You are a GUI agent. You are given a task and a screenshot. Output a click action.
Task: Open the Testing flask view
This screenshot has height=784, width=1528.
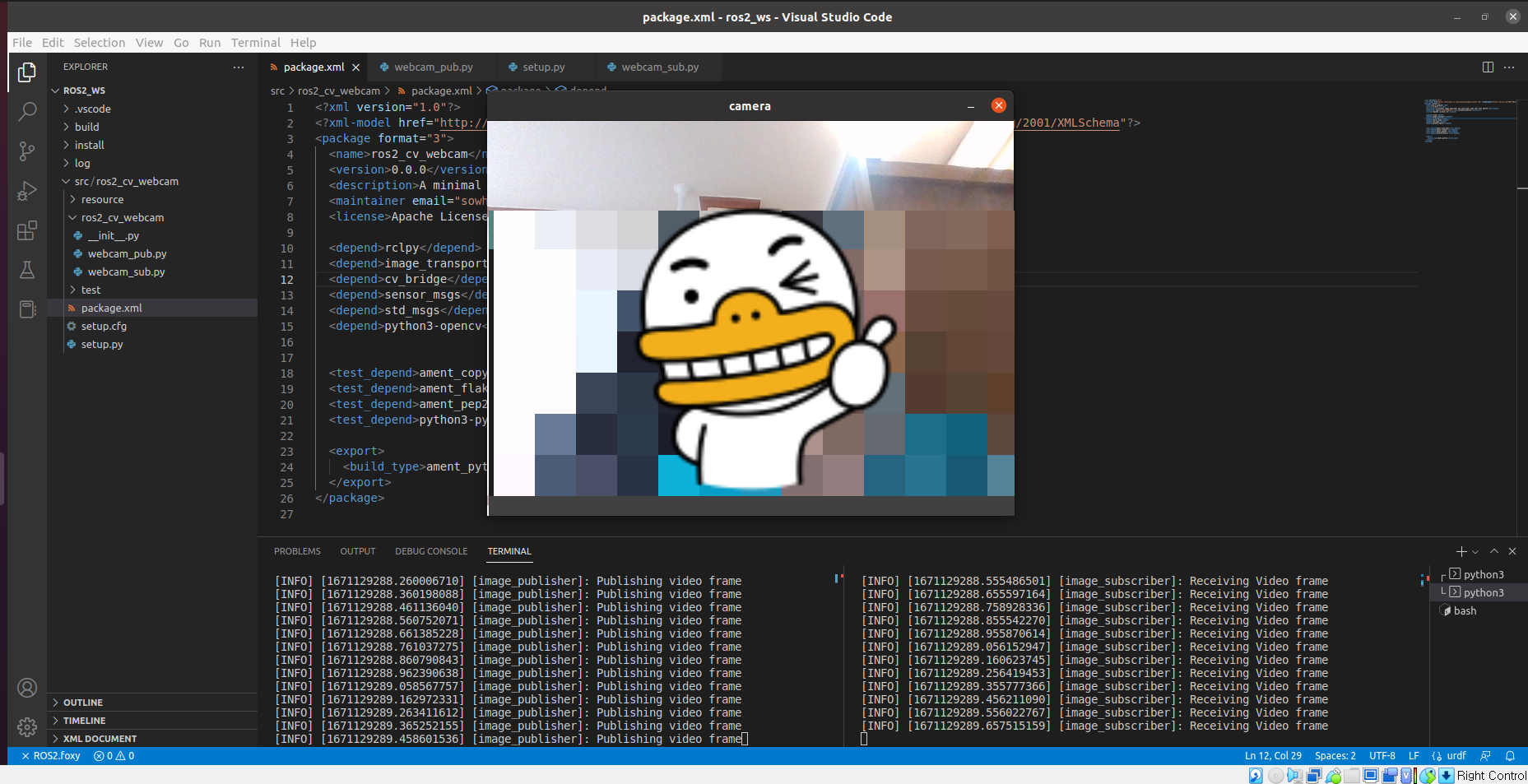pyautogui.click(x=27, y=270)
